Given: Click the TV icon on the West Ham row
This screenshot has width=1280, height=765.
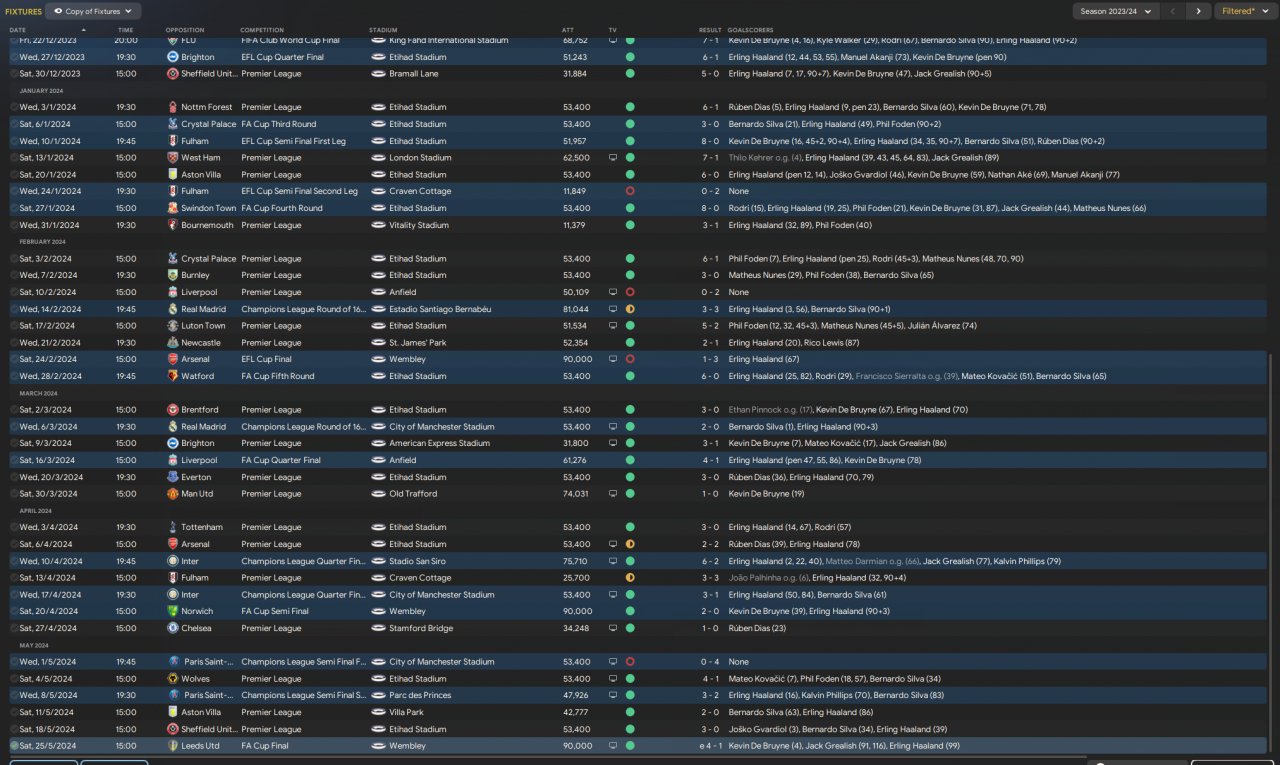Looking at the screenshot, I should 613,158.
